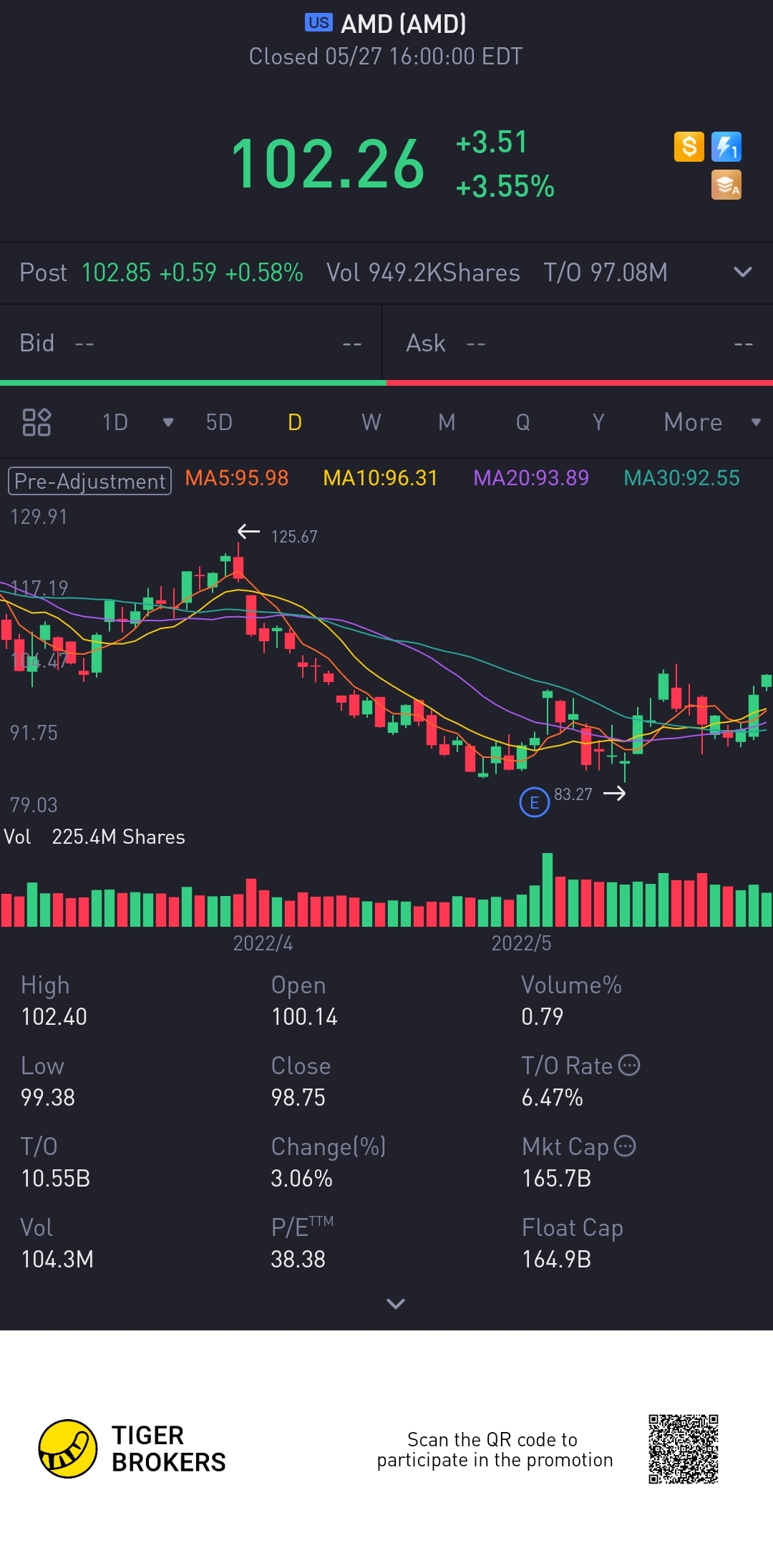Image resolution: width=773 pixels, height=1568 pixels.
Task: Tap the Low value 99.38
Action: pos(48,1098)
